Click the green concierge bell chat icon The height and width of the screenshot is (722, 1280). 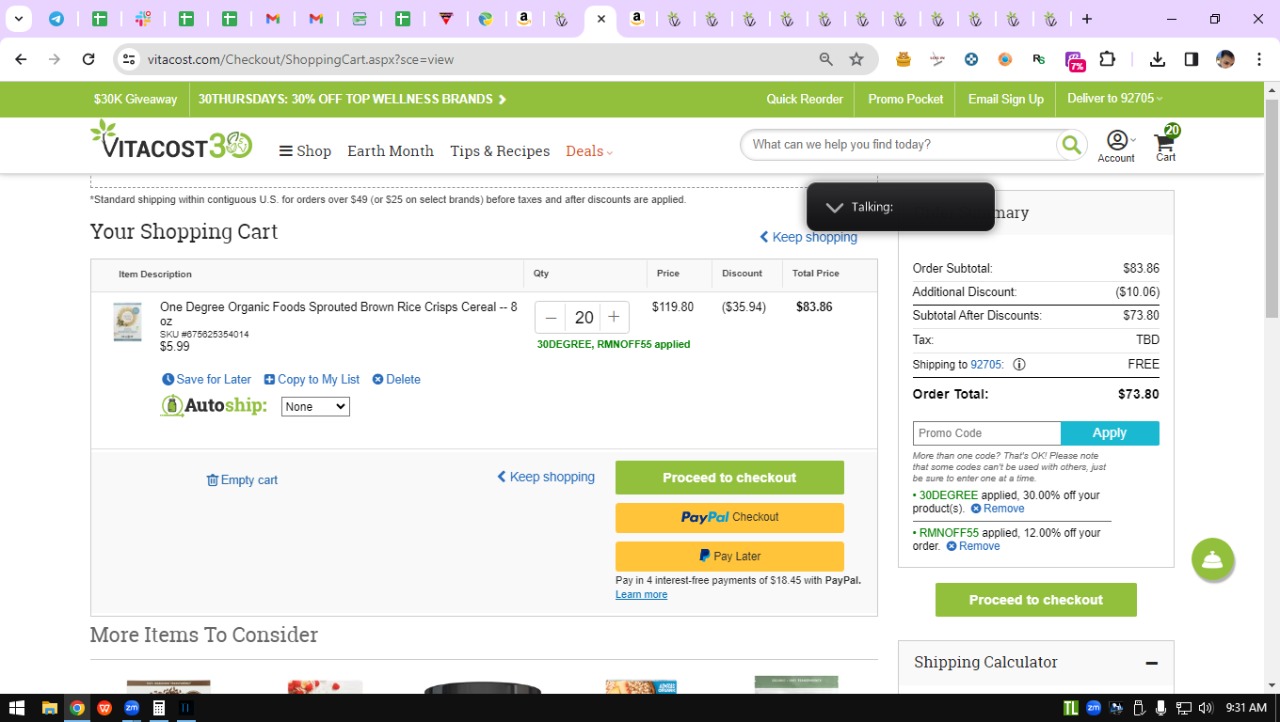click(1213, 560)
